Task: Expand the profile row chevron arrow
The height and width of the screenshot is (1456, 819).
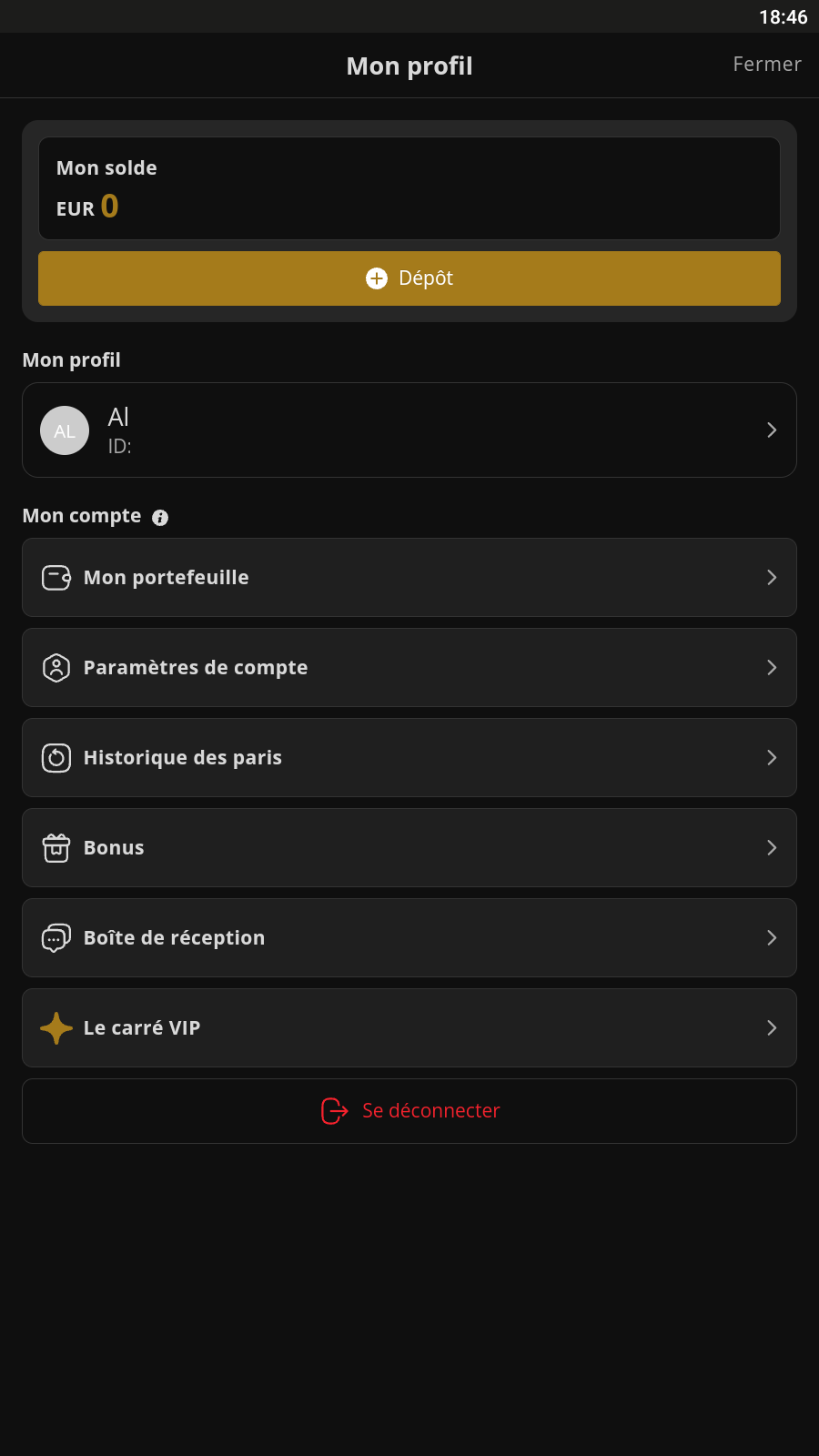Action: point(772,430)
